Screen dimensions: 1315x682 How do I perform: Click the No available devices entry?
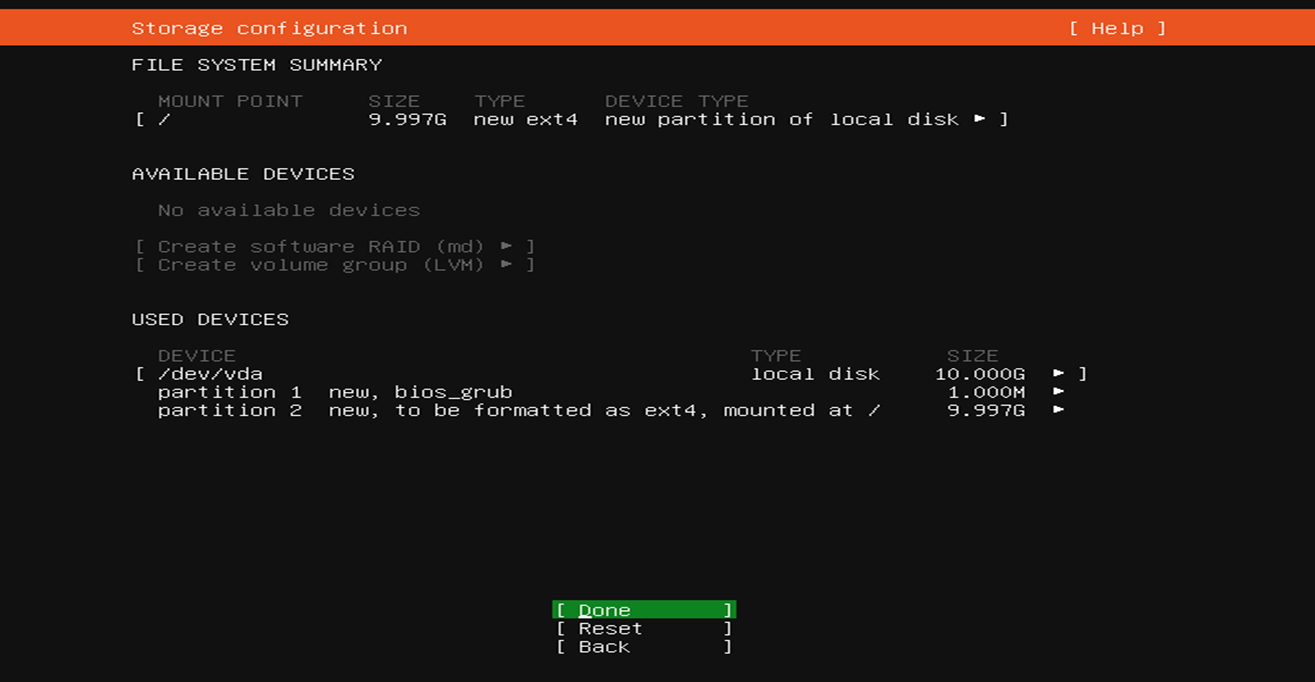287,209
